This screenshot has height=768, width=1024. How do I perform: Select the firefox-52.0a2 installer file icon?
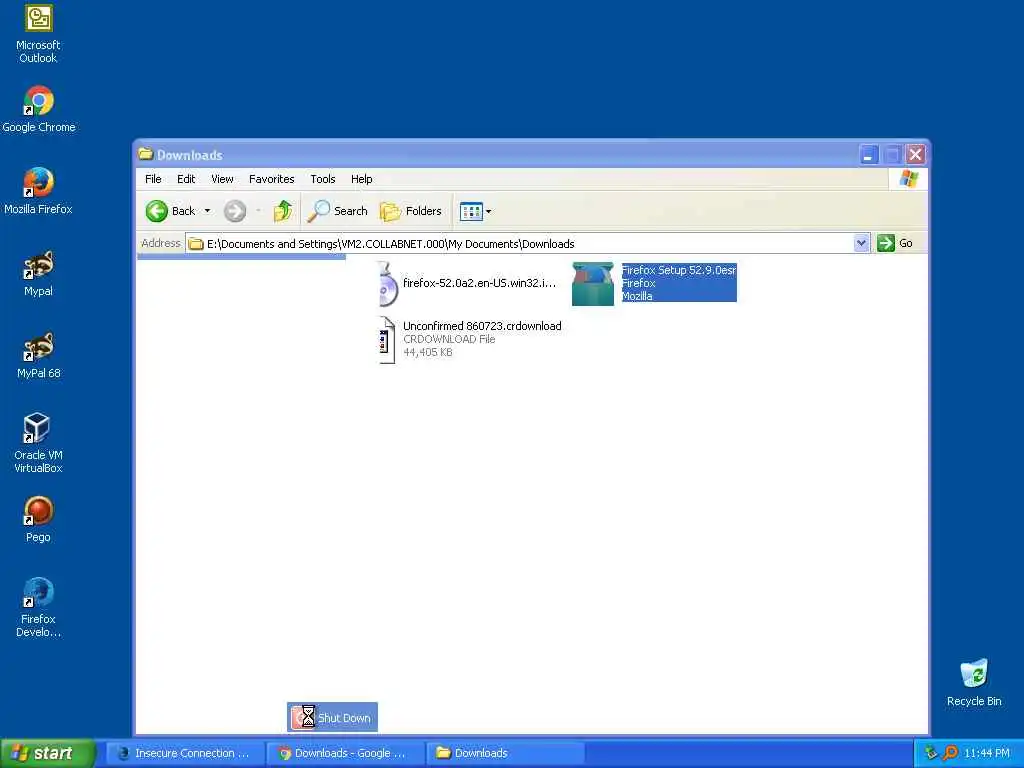tap(388, 284)
